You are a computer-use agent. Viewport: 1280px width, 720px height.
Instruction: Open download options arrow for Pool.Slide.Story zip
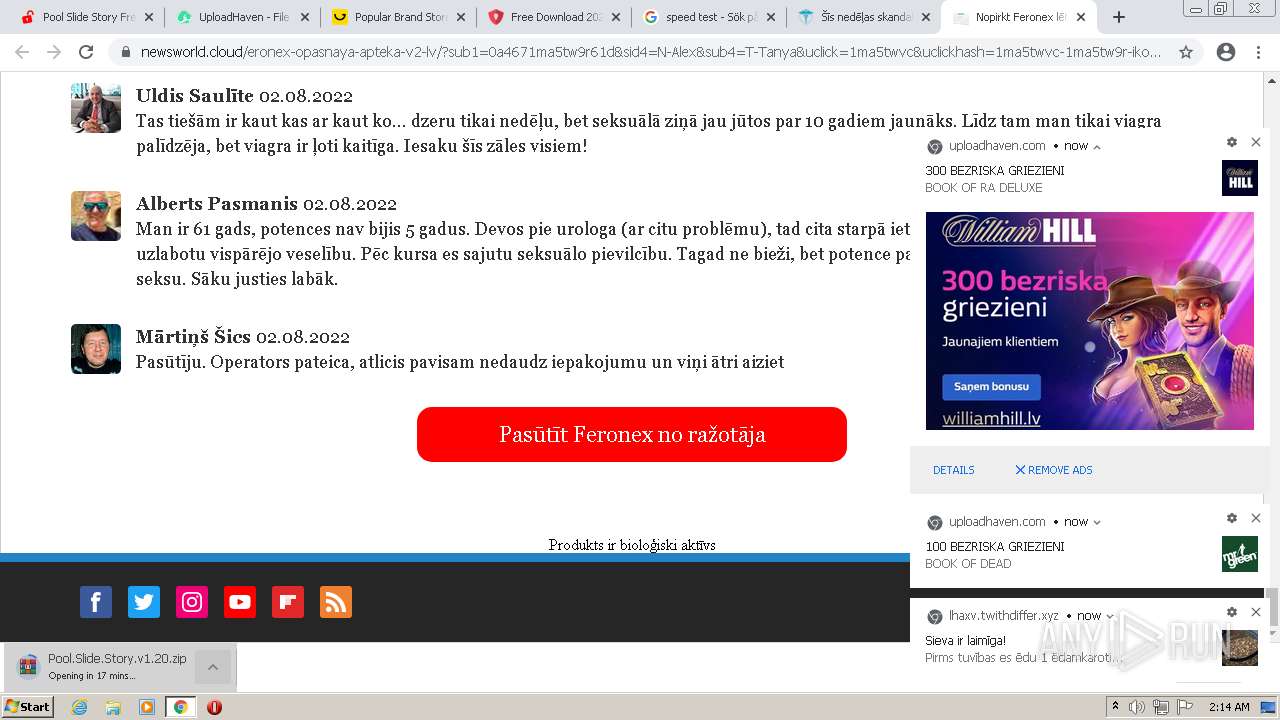(213, 667)
